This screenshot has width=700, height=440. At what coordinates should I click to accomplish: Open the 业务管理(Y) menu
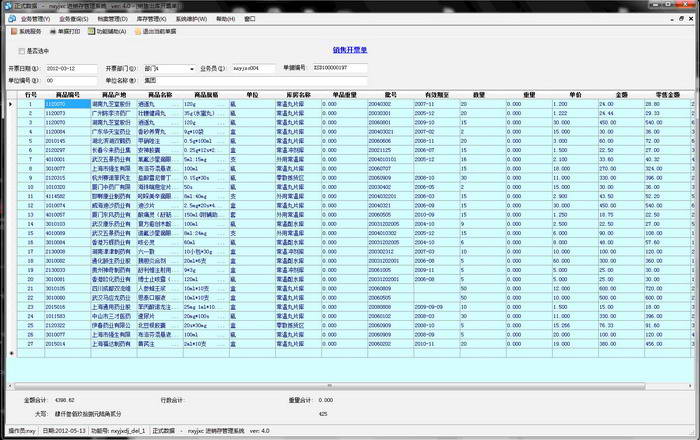[36, 19]
